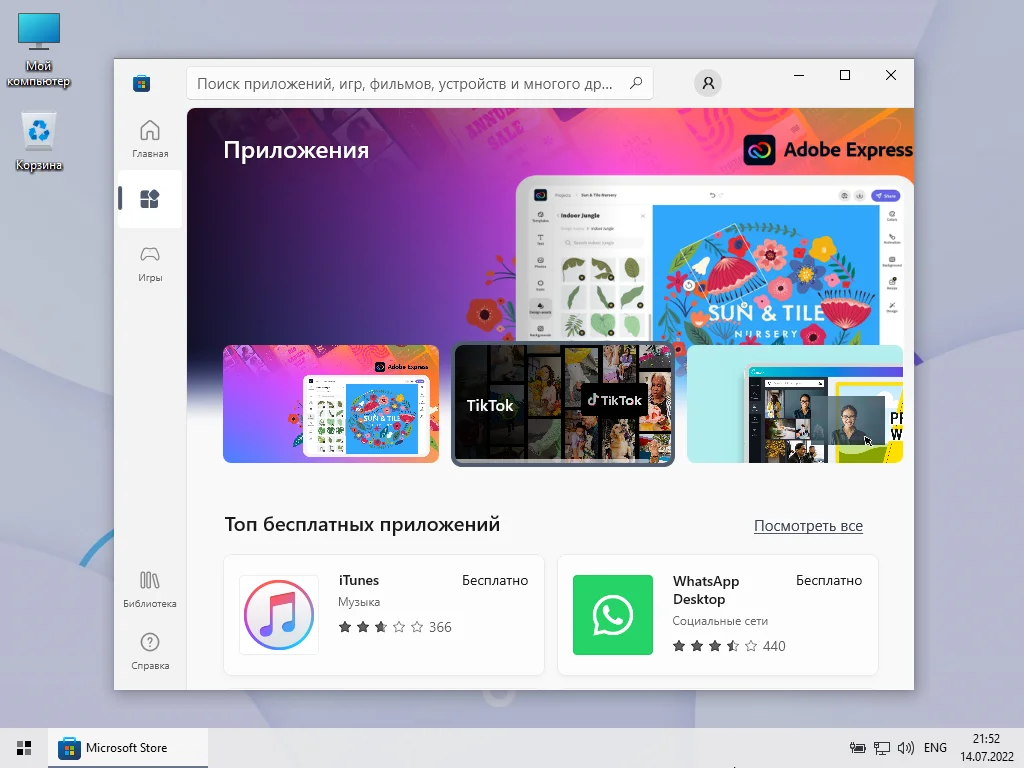Follow the Посмотреть все link

tap(808, 526)
